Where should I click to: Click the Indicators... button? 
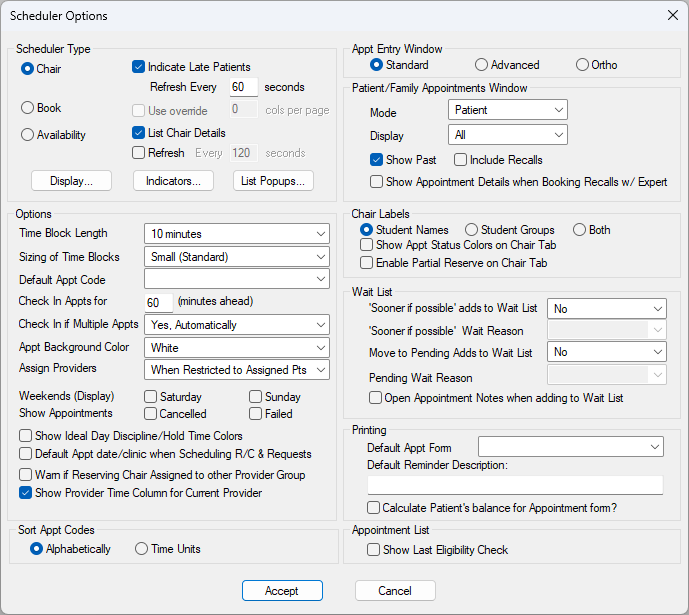(x=173, y=181)
